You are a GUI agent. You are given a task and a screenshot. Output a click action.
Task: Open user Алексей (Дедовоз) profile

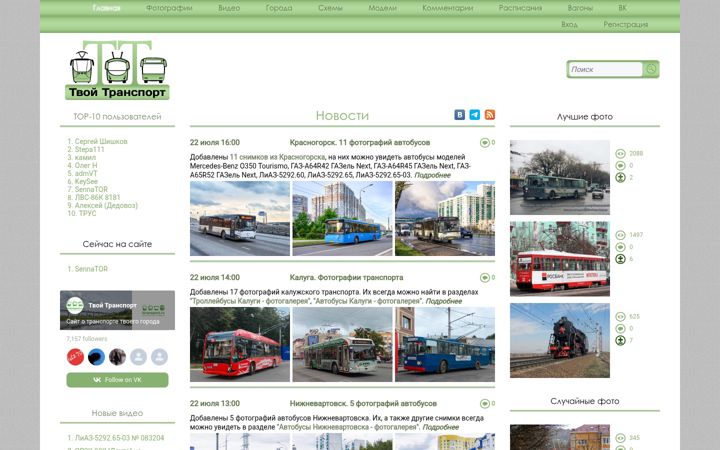tap(106, 205)
